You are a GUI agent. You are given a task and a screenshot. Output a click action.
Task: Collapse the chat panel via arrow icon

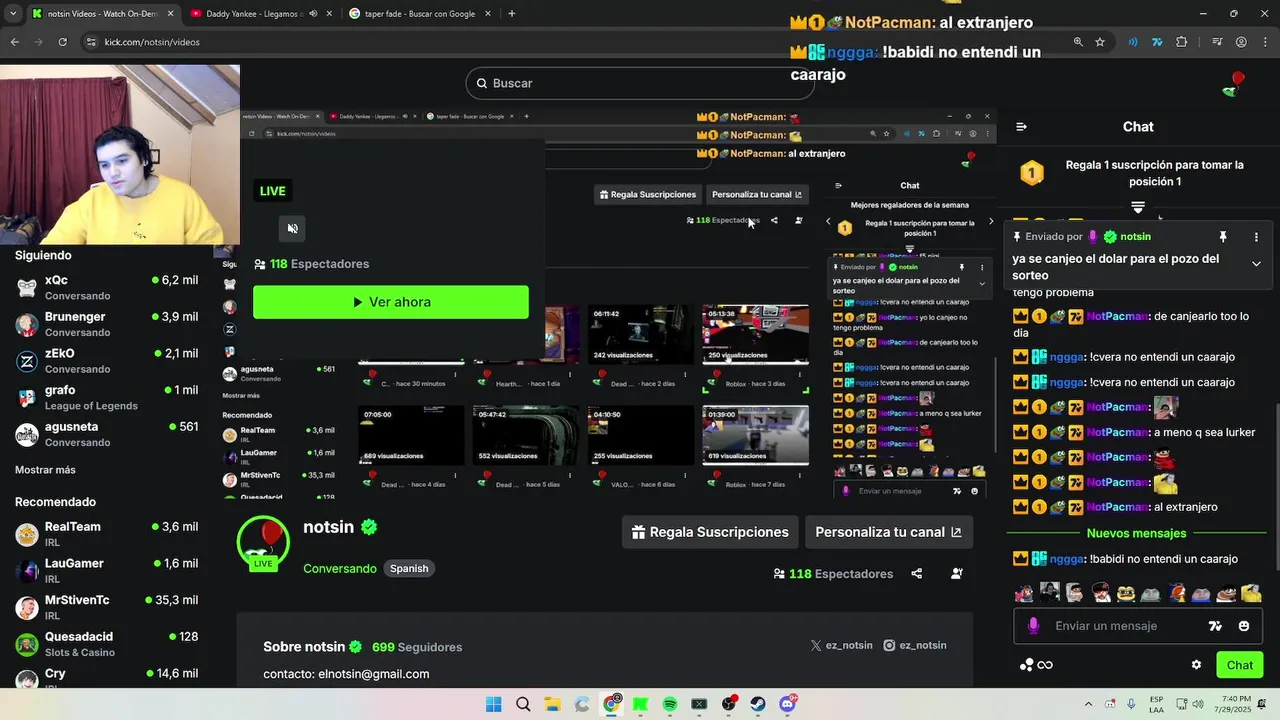point(1021,127)
